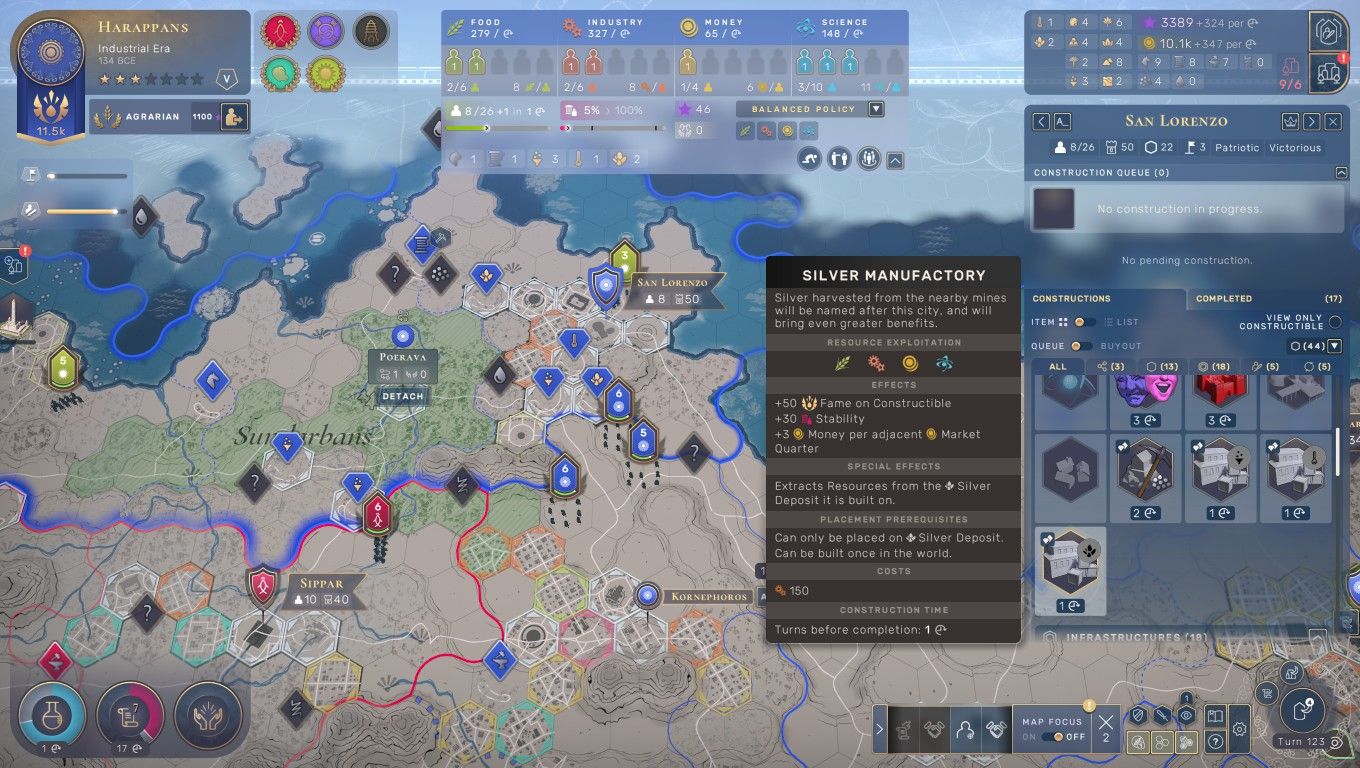Select the (18) category filter tab
Image resolution: width=1360 pixels, height=768 pixels.
click(1213, 367)
